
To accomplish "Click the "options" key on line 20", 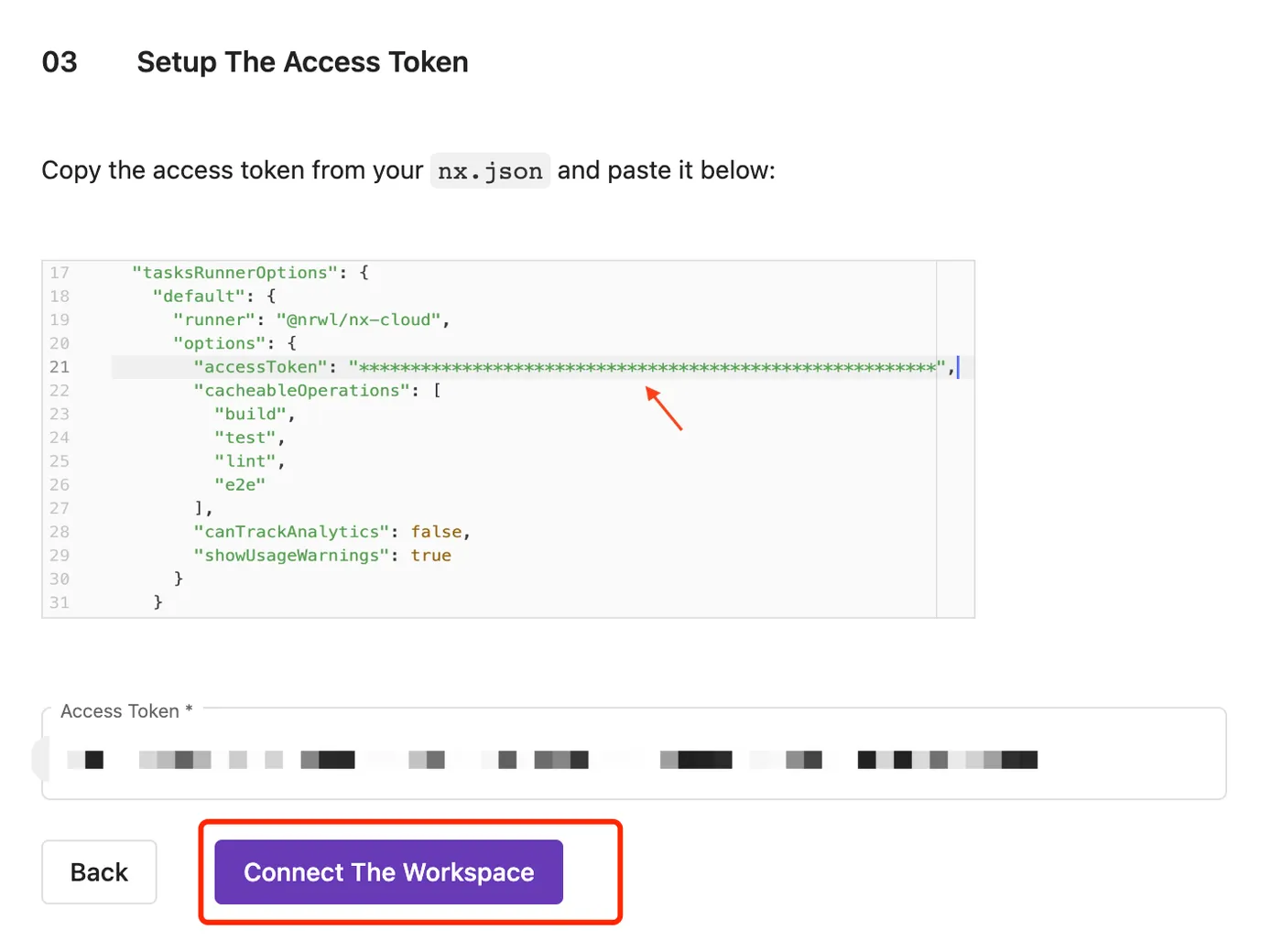I will point(219,343).
